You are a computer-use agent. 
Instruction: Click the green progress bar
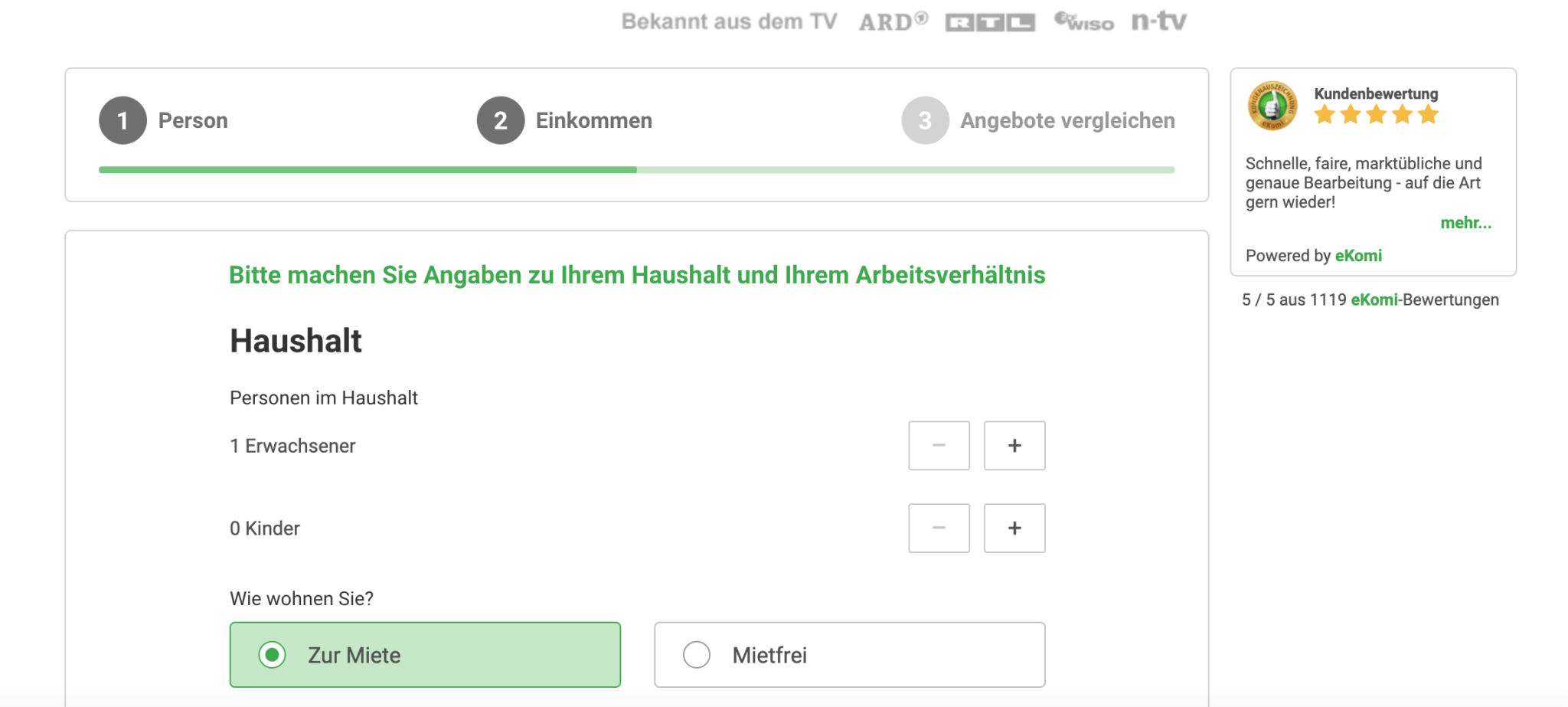367,169
